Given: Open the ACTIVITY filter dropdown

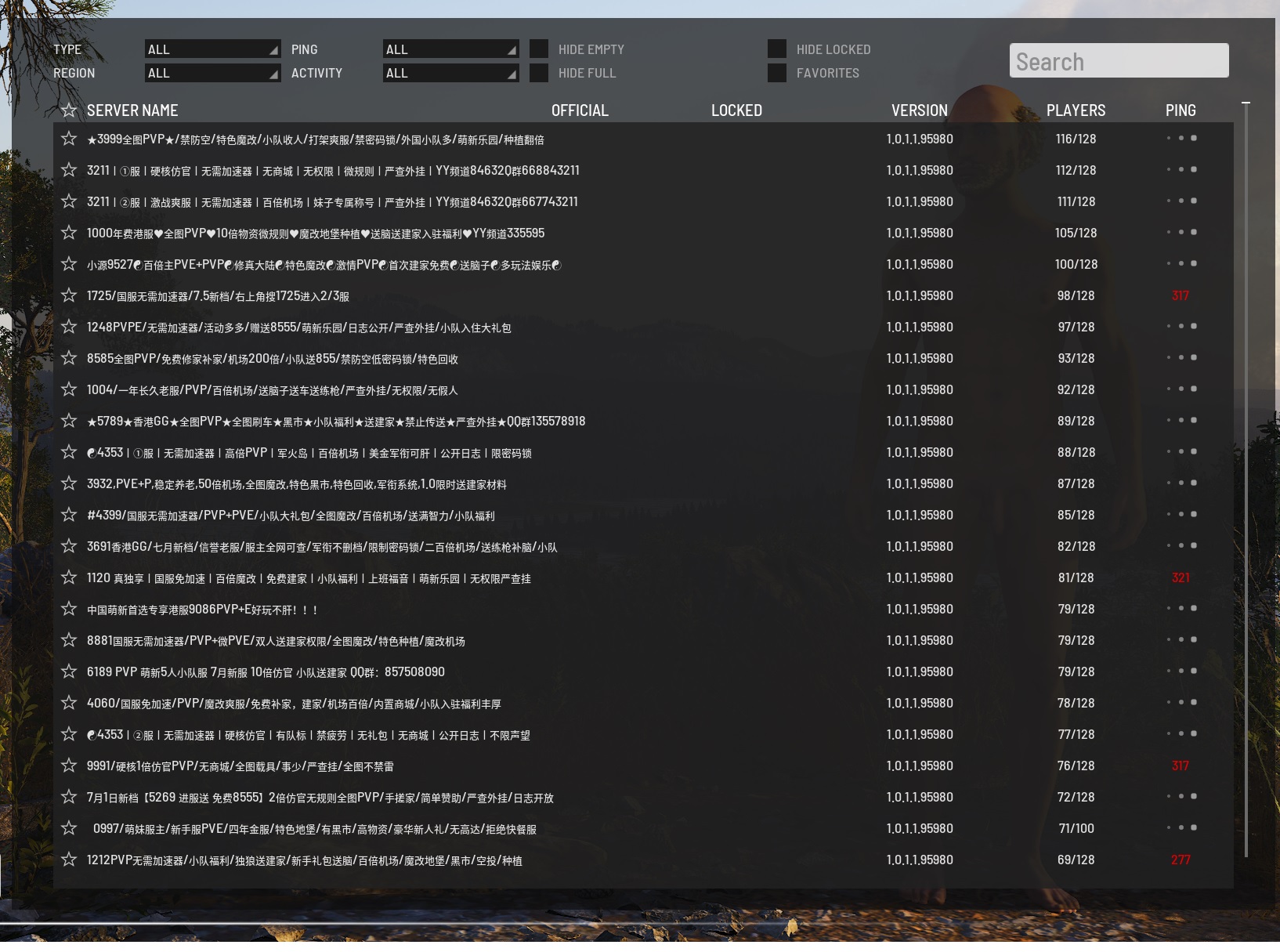Looking at the screenshot, I should (450, 73).
